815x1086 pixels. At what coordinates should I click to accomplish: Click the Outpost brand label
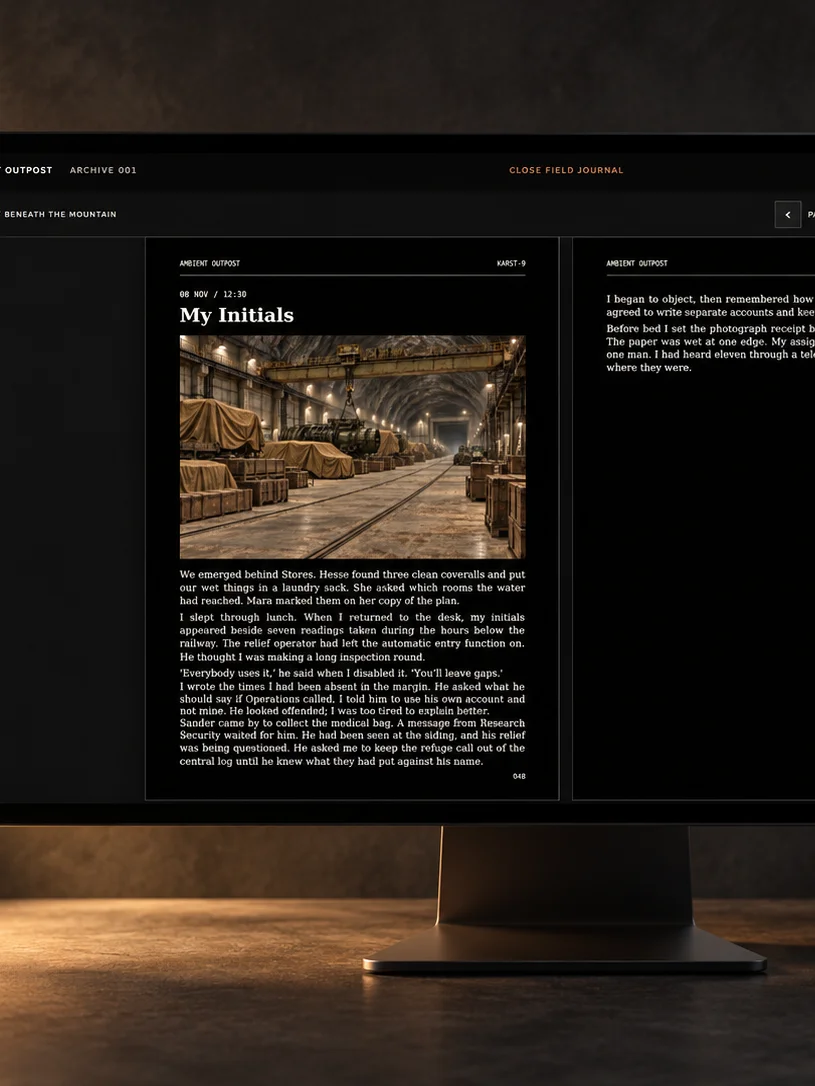point(26,170)
